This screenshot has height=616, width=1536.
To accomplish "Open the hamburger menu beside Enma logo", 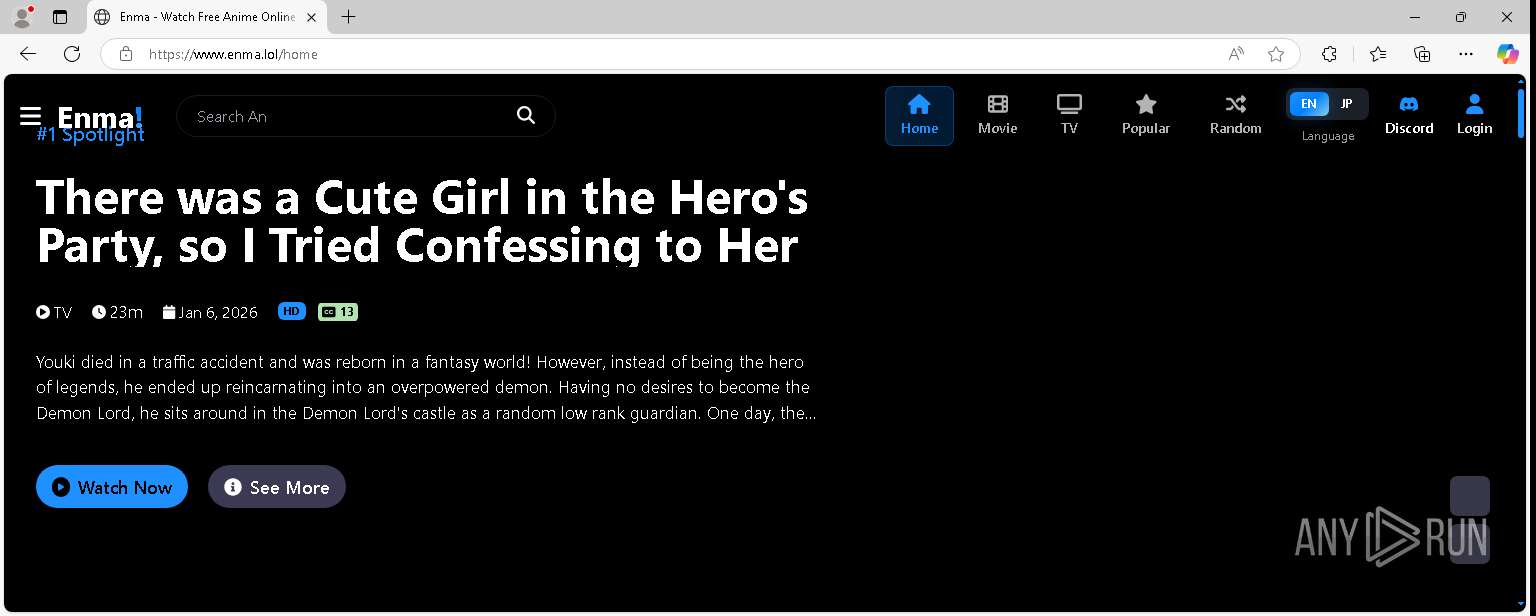I will (30, 117).
